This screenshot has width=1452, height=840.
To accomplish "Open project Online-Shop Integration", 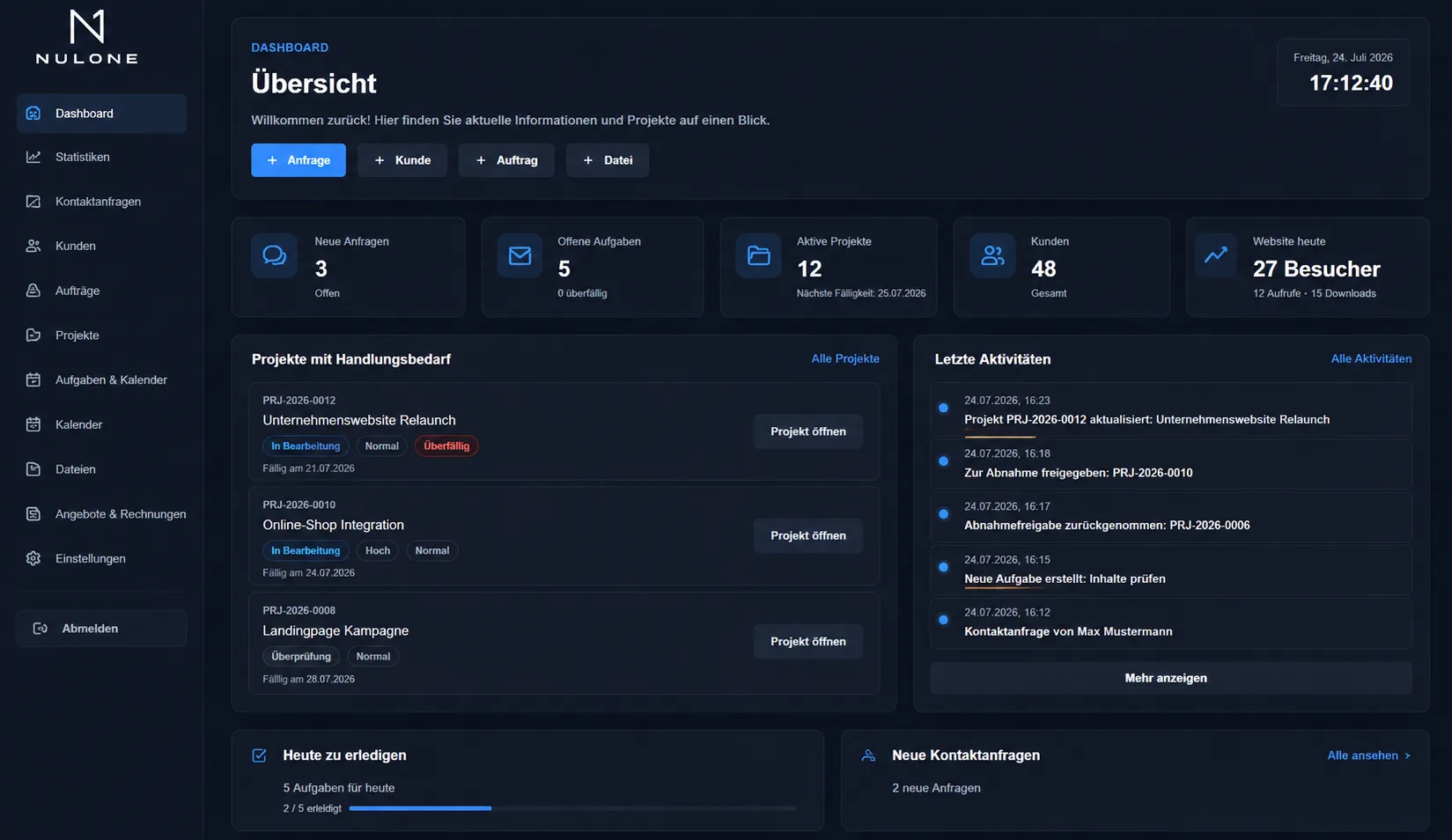I will [x=808, y=535].
